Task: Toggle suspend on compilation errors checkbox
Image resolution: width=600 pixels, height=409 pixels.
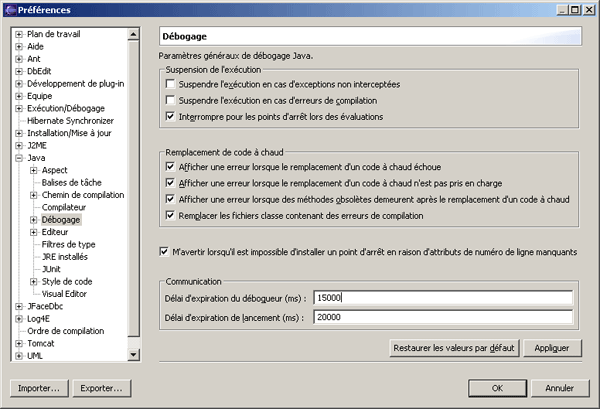Action: click(x=171, y=102)
